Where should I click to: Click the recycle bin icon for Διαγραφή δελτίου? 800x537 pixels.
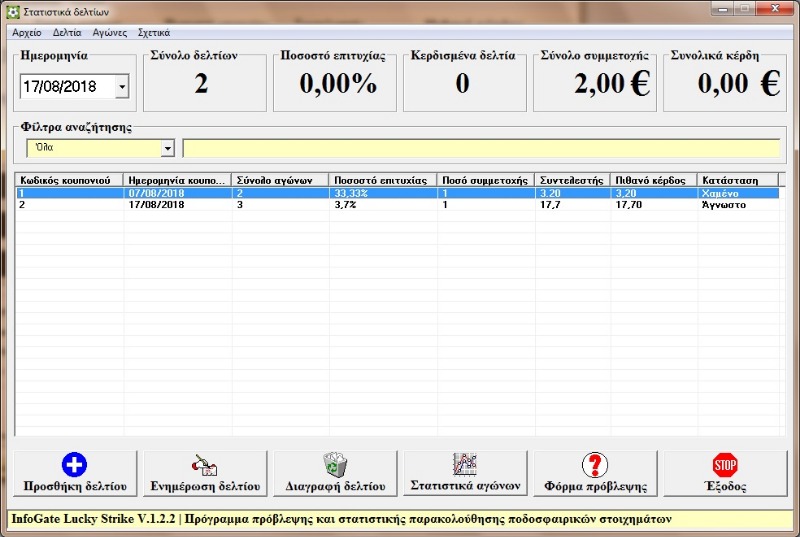[335, 464]
